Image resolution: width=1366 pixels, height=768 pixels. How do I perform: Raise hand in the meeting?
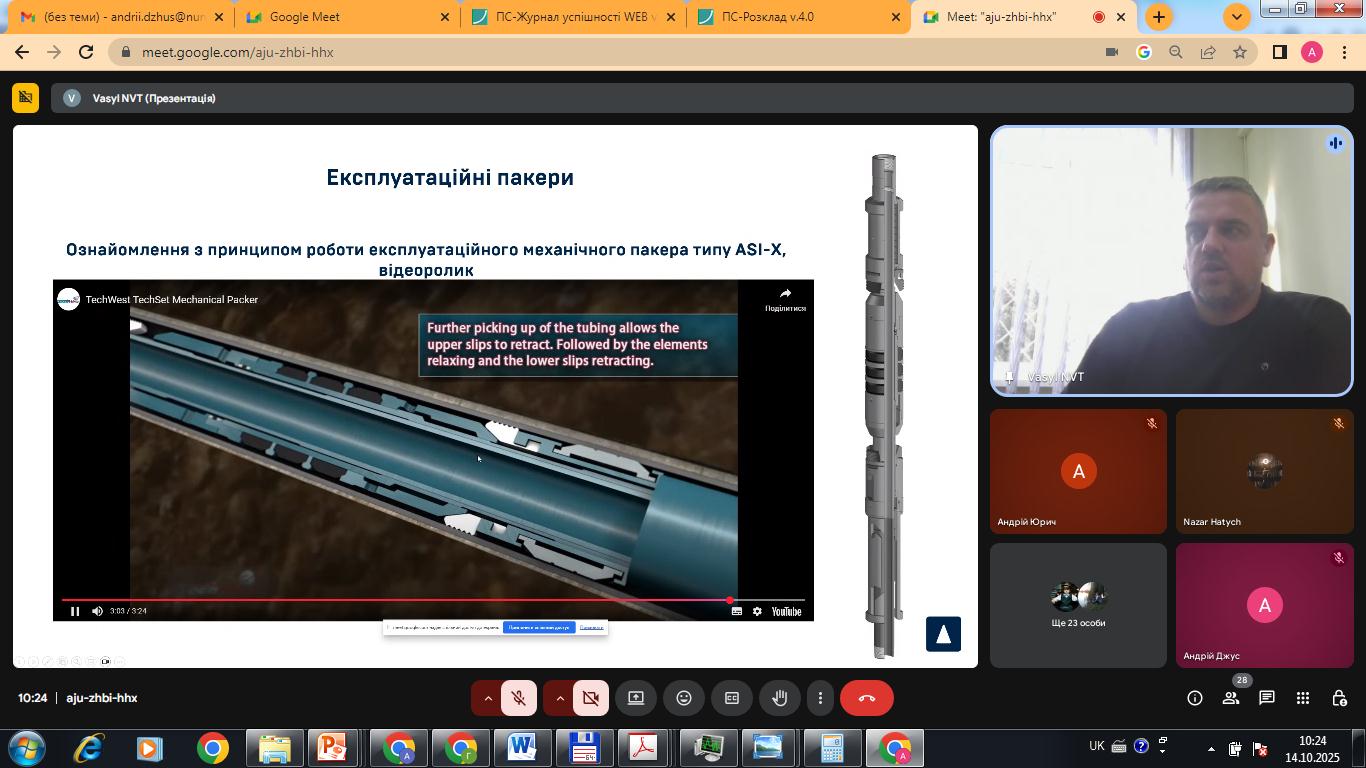(x=780, y=698)
